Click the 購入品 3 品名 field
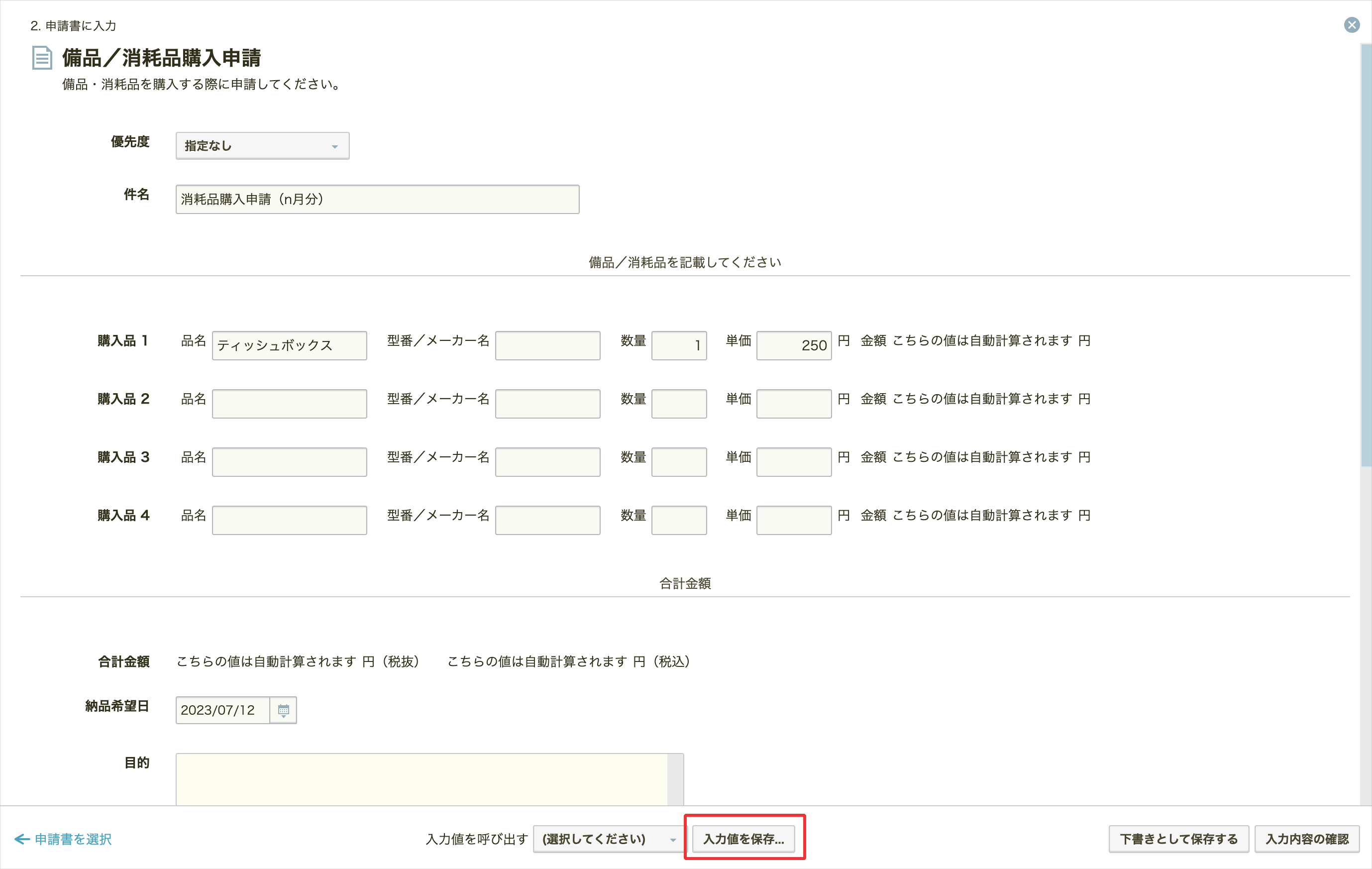 click(290, 461)
